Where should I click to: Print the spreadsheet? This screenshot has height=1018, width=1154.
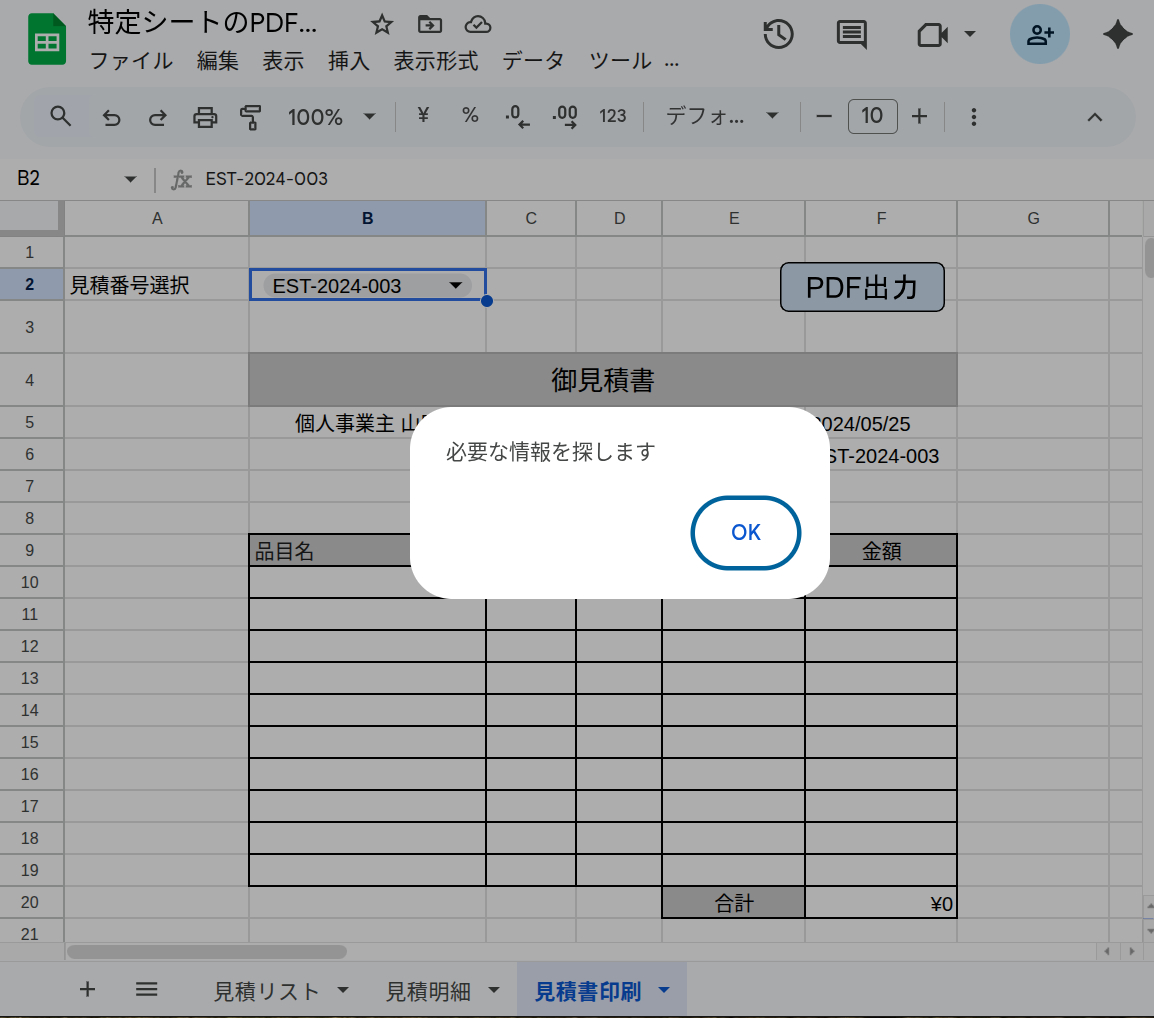click(205, 117)
